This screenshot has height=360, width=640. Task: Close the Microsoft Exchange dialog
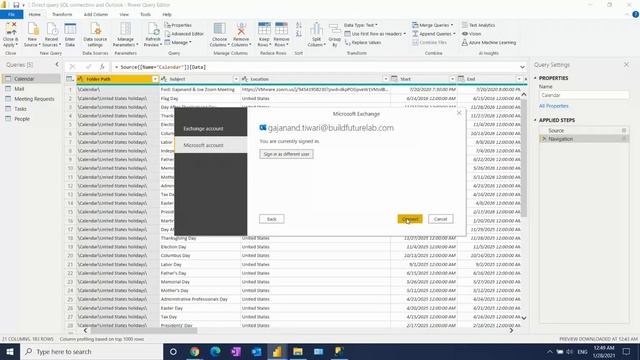459,113
